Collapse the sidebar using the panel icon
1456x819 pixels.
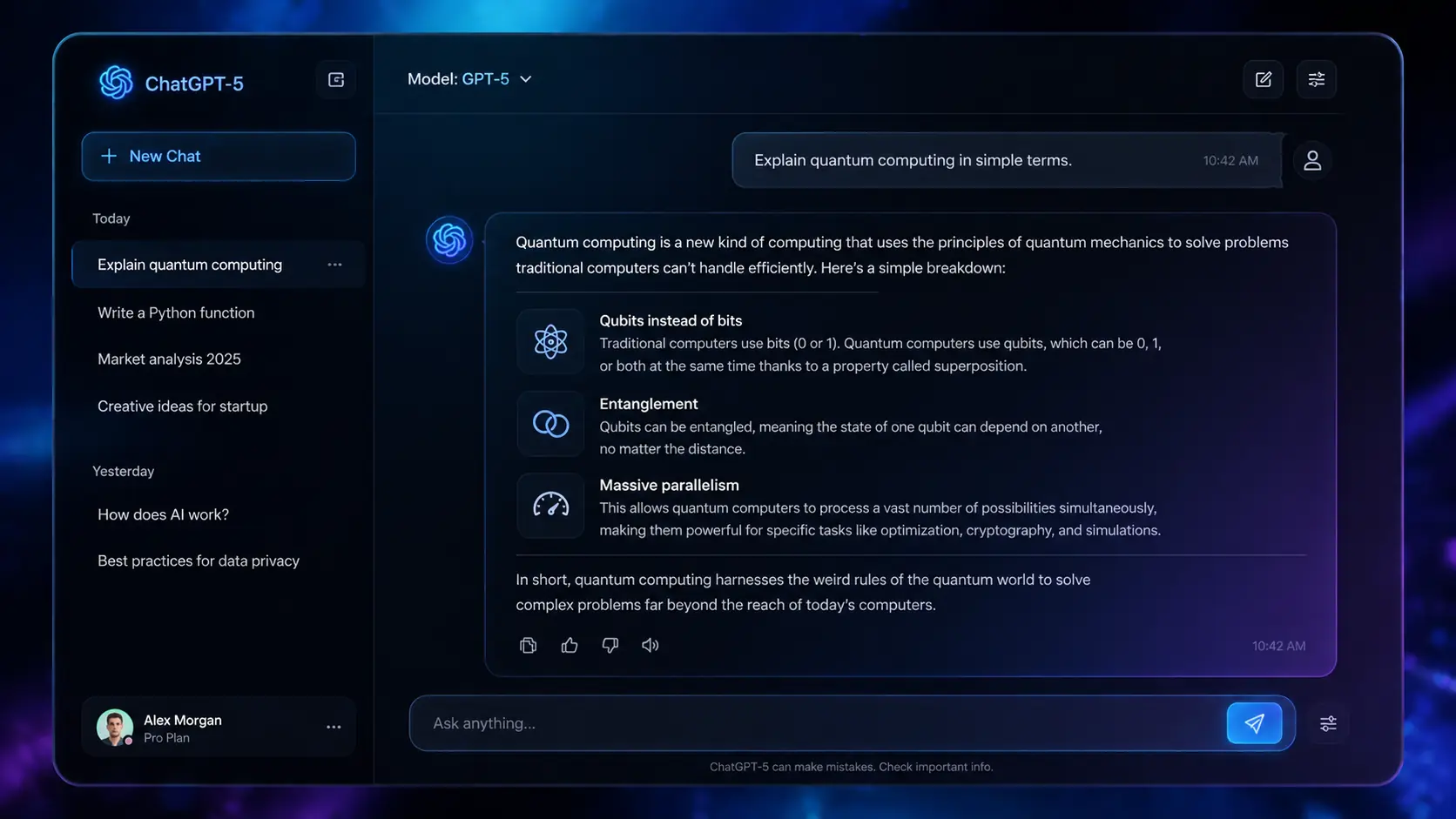(335, 79)
